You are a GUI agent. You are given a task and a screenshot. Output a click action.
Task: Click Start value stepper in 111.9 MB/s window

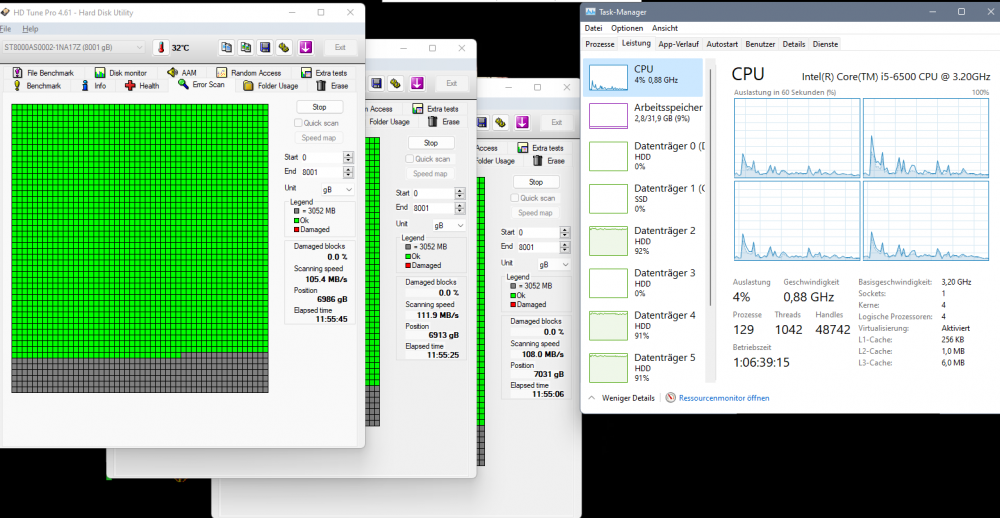coord(459,193)
